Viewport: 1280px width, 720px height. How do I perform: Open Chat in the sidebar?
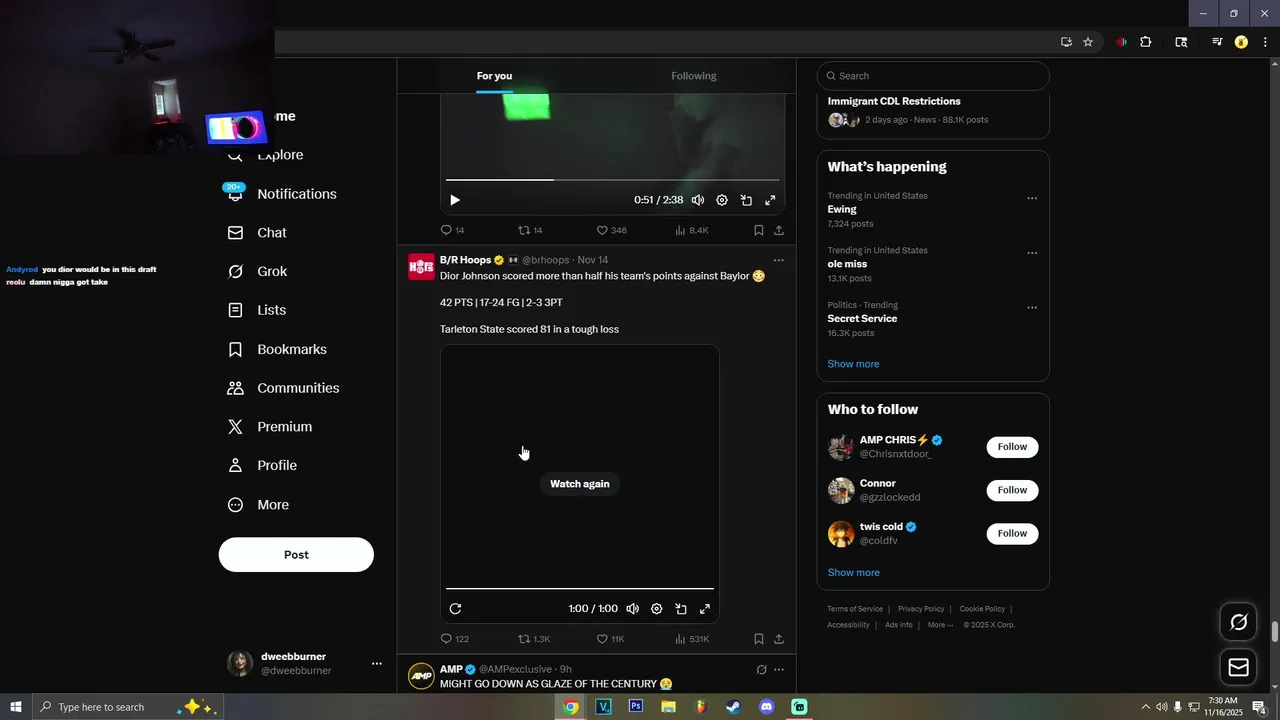coord(257,233)
